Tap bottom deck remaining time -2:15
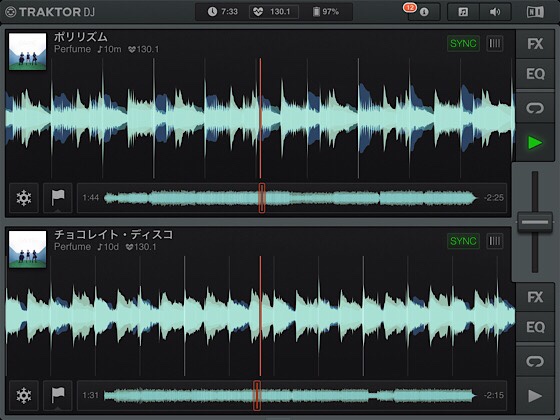The image size is (560, 420). (x=494, y=395)
